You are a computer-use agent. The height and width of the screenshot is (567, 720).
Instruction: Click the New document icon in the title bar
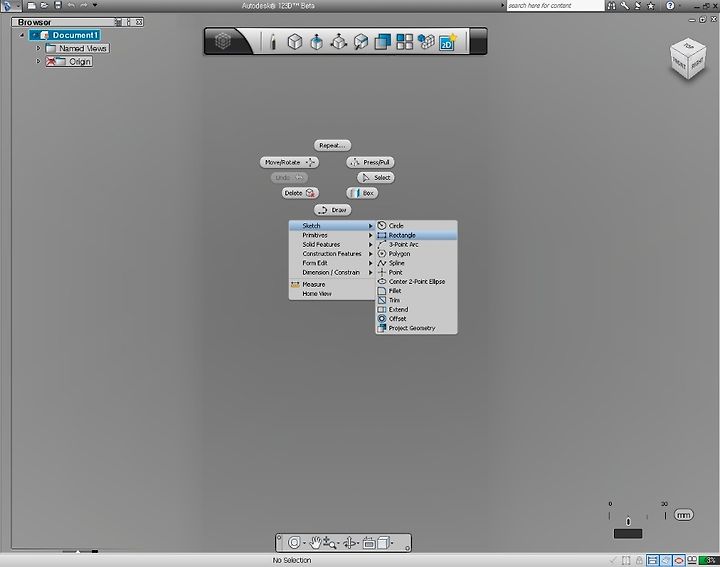coord(31,6)
